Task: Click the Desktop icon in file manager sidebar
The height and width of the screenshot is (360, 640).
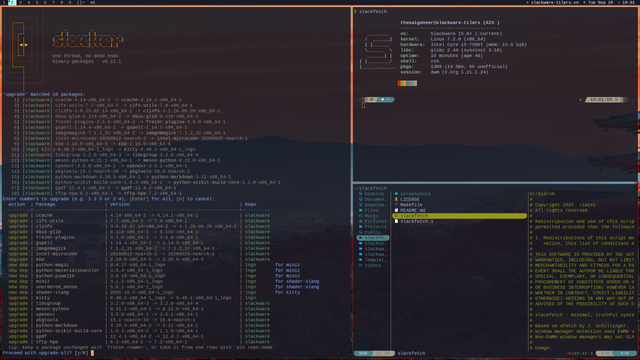Action: (x=360, y=194)
